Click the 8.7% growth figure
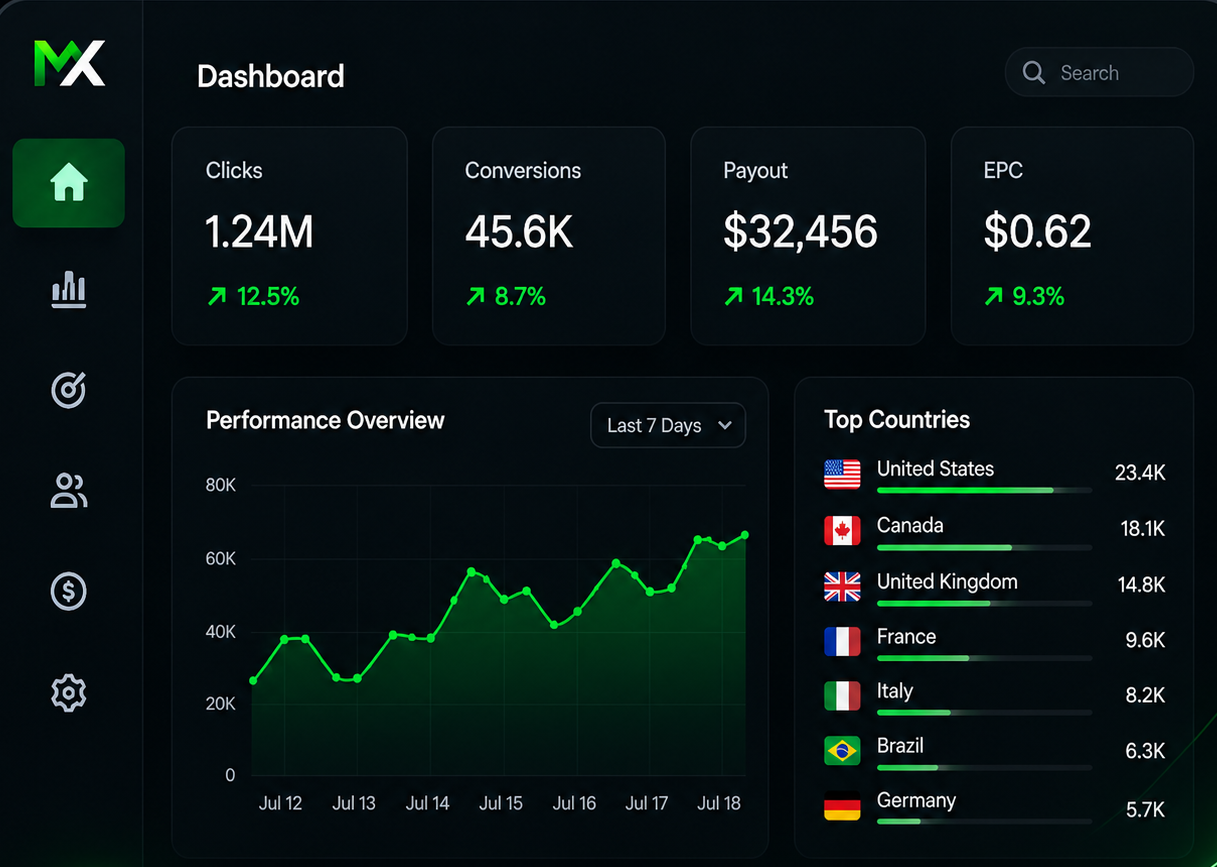The height and width of the screenshot is (867, 1217). point(521,296)
